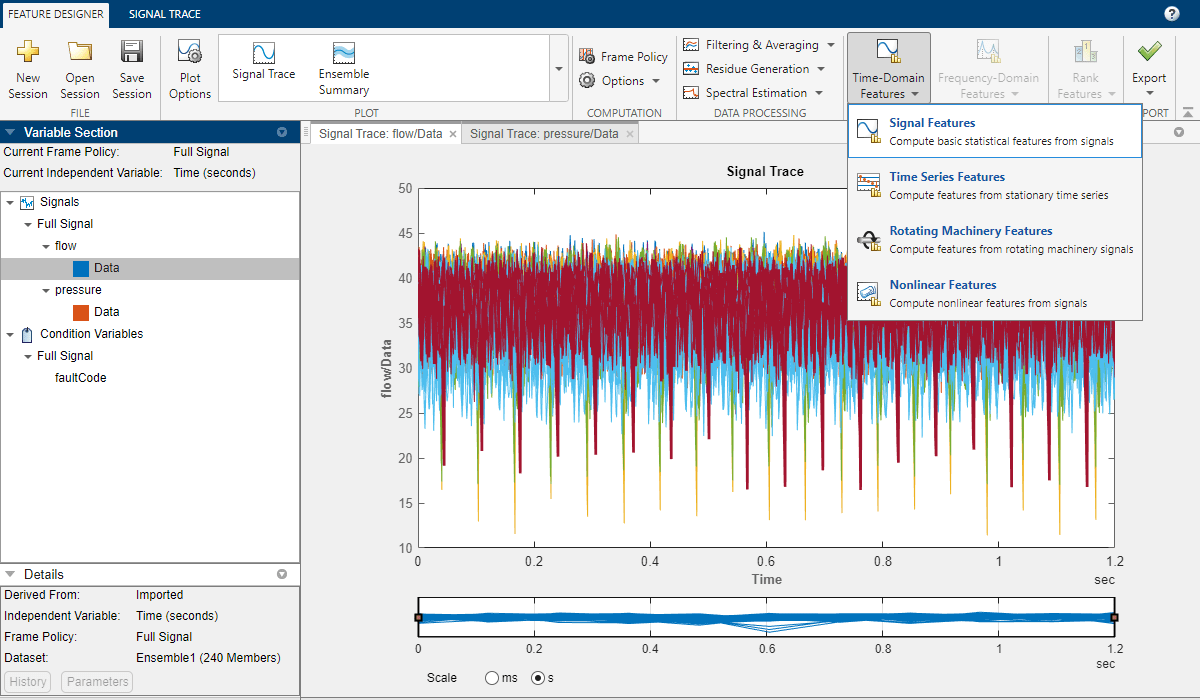Click the Save Session icon
The width and height of the screenshot is (1200, 700).
pyautogui.click(x=132, y=53)
